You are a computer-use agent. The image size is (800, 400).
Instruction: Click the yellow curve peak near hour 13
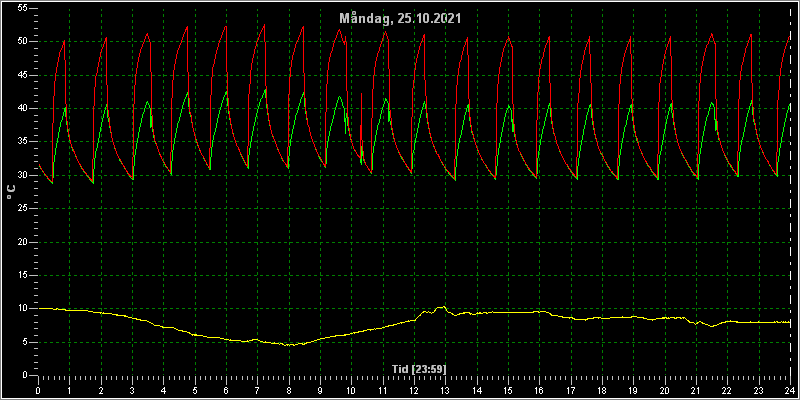[444, 307]
